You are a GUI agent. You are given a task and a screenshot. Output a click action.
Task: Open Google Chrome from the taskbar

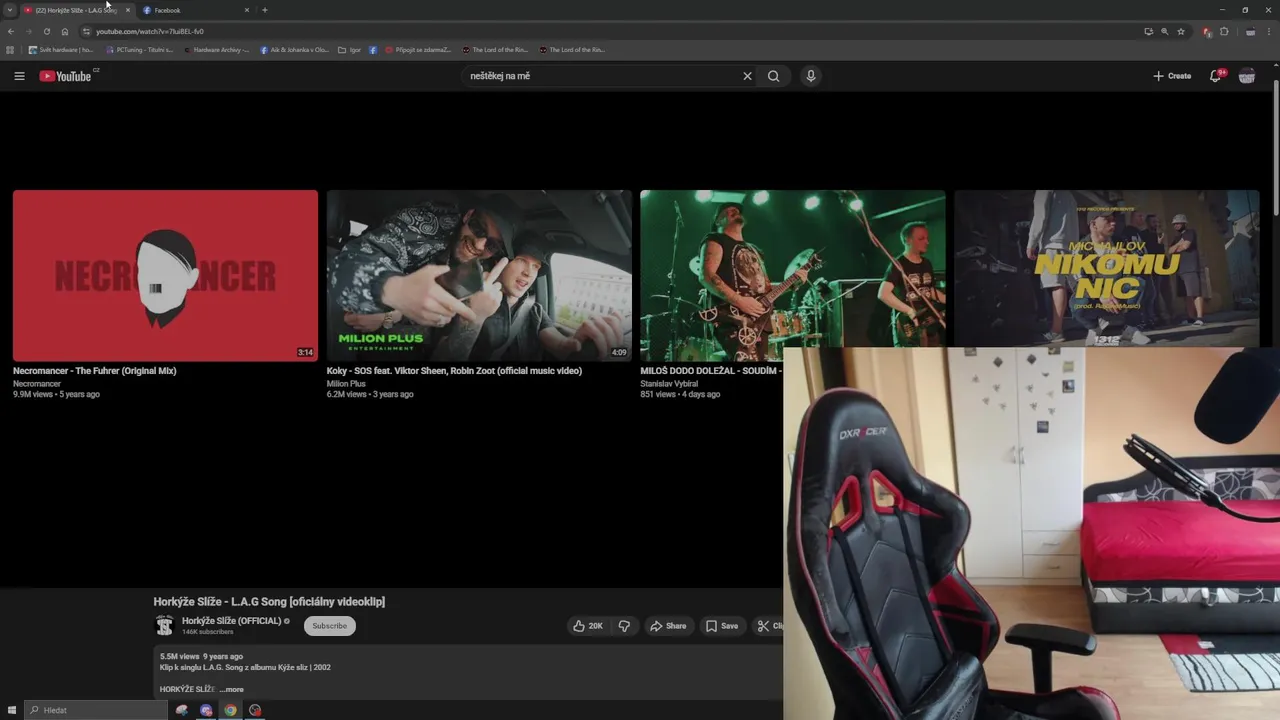pyautogui.click(x=230, y=710)
